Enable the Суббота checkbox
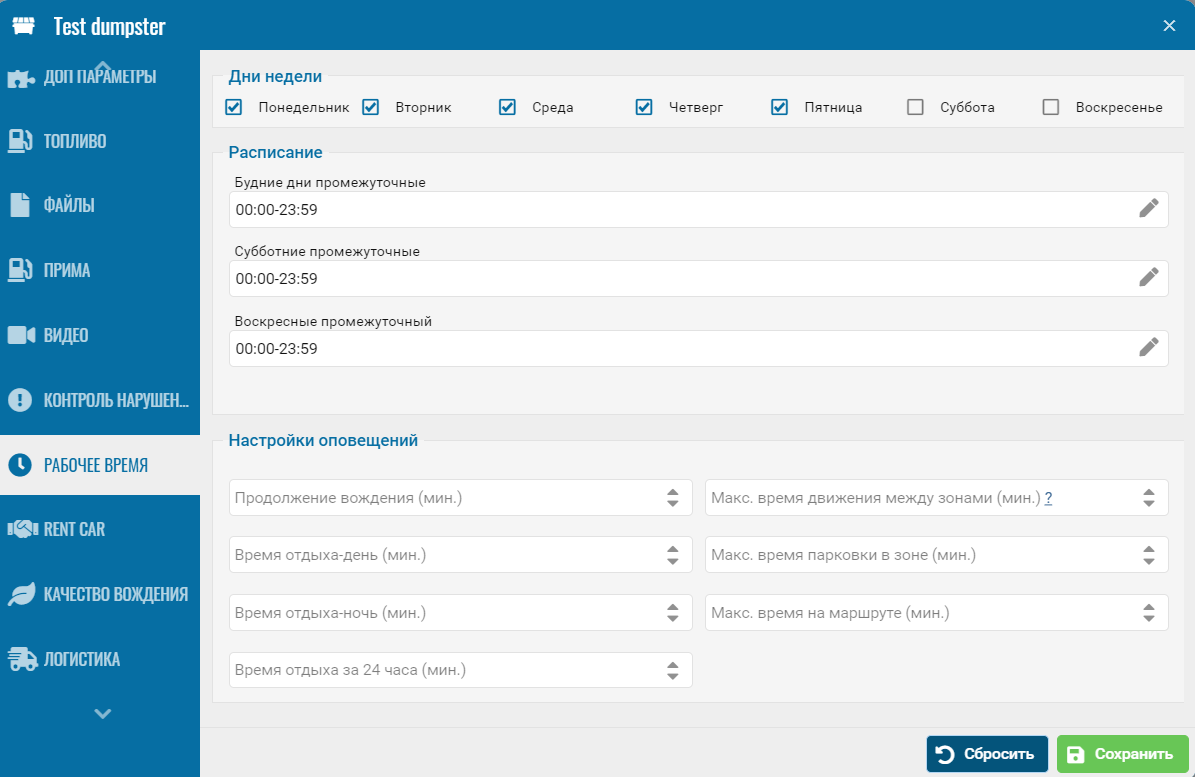 (915, 107)
